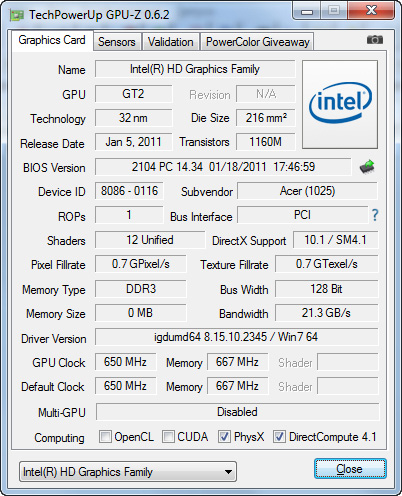Image resolution: width=402 pixels, height=496 pixels.
Task: Open the Intel(R) HD Graphics Family dropdown
Action: pyautogui.click(x=128, y=471)
